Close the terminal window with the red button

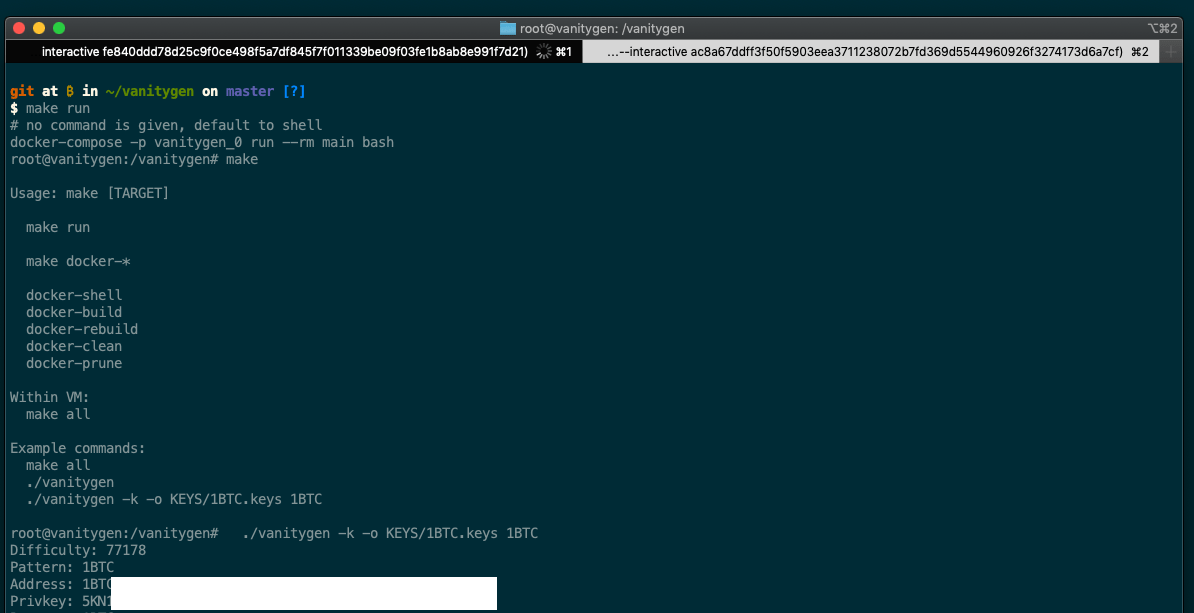coord(20,28)
